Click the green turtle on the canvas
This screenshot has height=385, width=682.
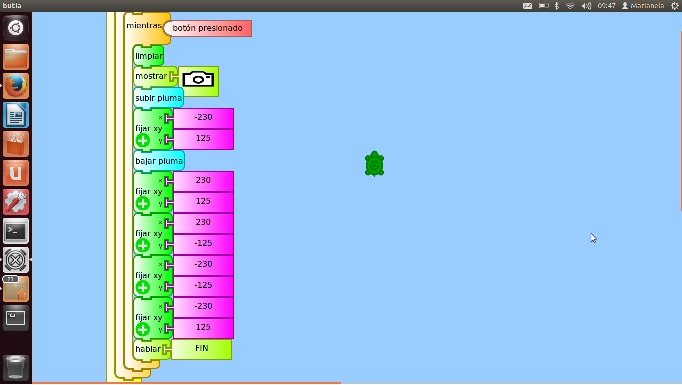tap(374, 164)
